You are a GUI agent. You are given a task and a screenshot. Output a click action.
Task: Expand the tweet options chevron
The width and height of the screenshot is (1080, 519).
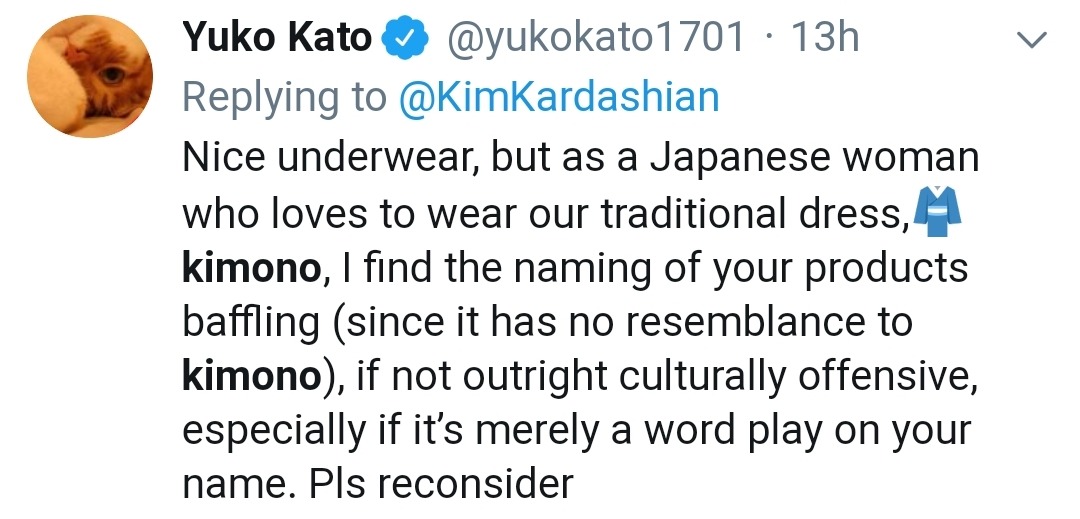[1032, 40]
